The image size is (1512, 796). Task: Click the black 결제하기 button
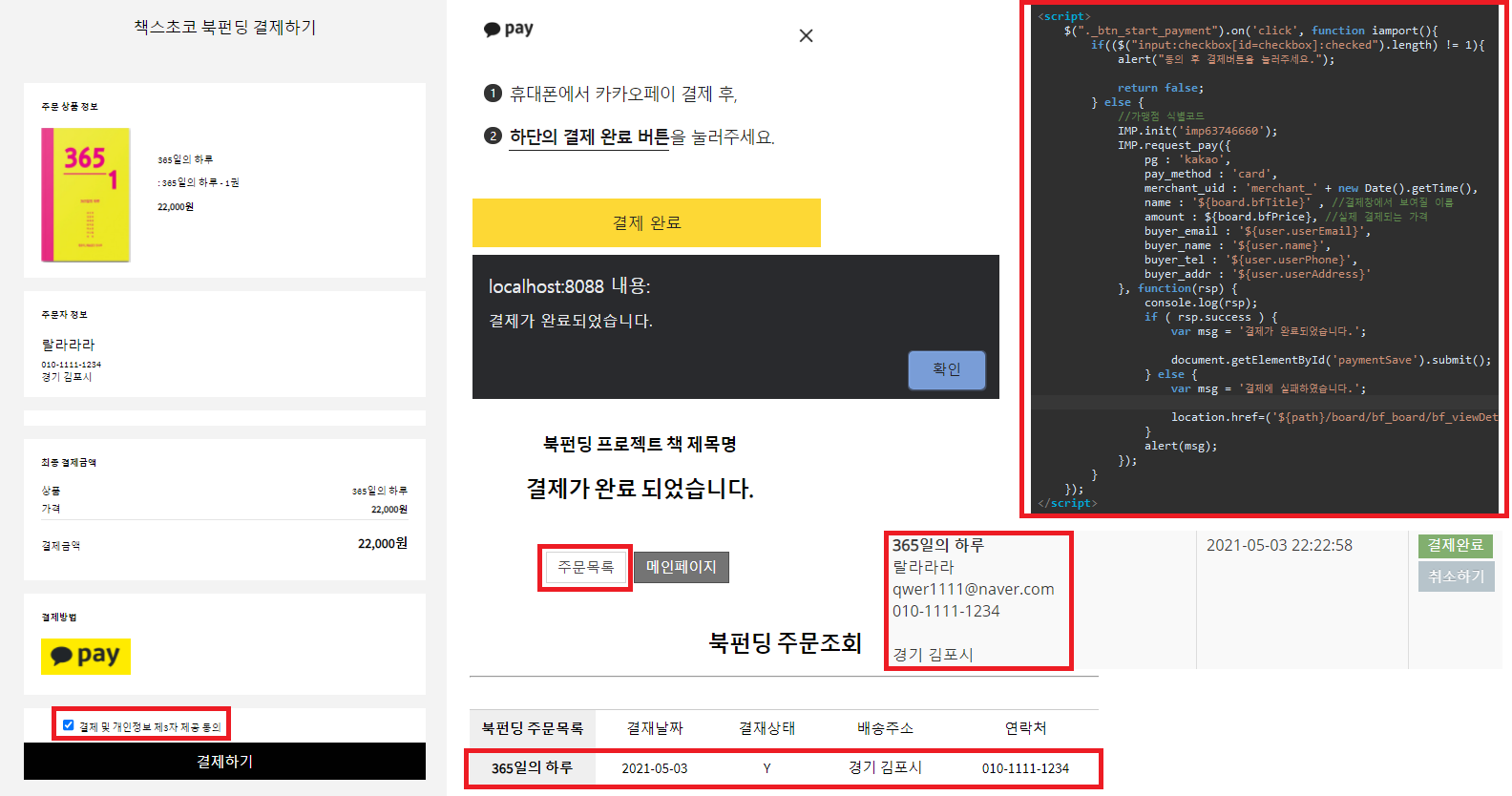pyautogui.click(x=224, y=762)
